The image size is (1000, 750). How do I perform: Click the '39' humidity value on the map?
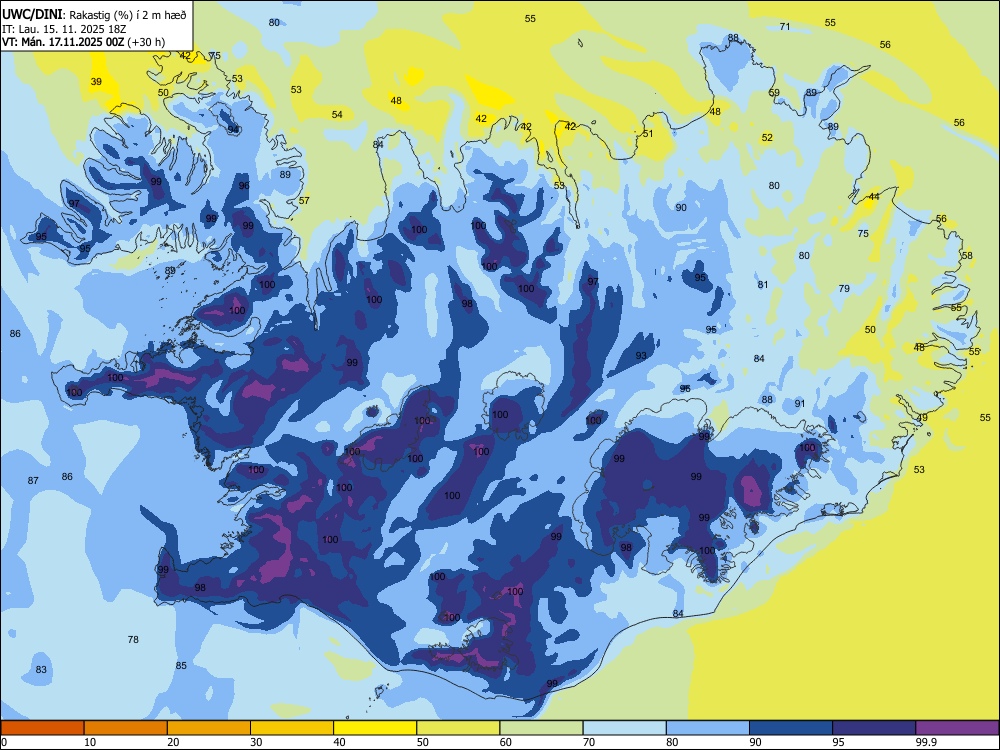click(96, 82)
